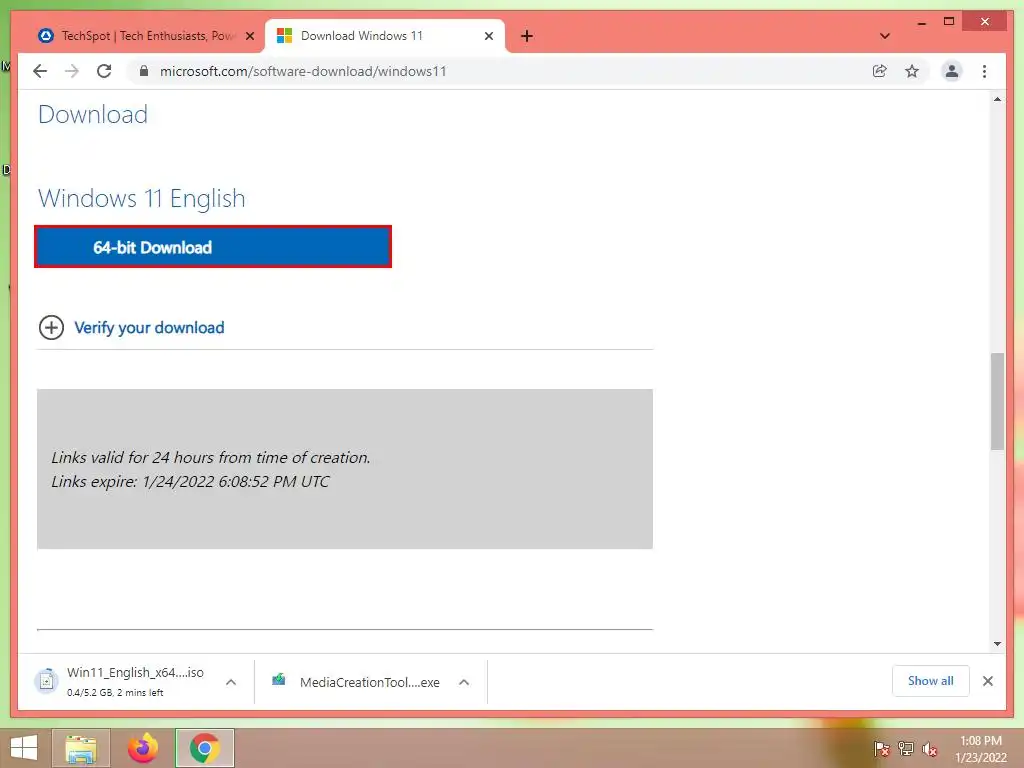The image size is (1024, 768).
Task: Click the scrollbar down arrow
Action: point(997,644)
